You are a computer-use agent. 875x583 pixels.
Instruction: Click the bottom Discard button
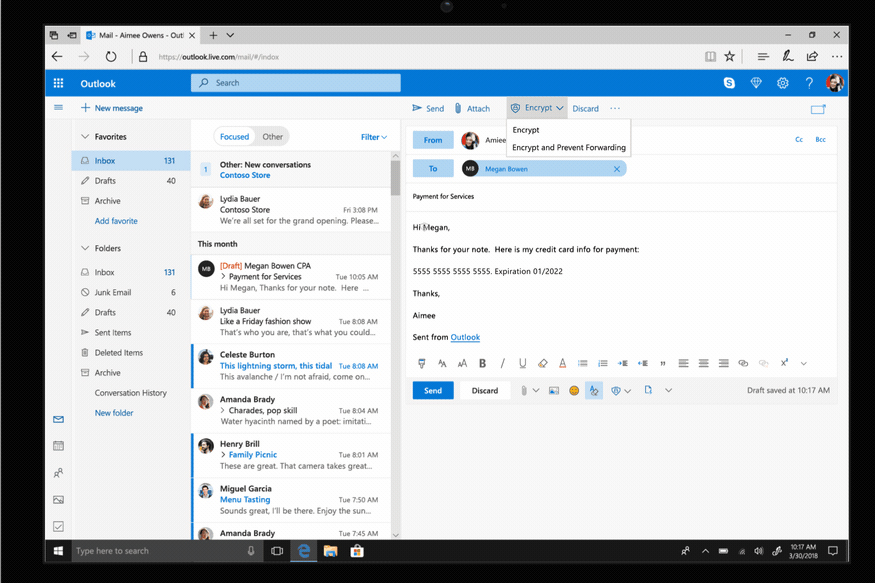pyautogui.click(x=485, y=391)
